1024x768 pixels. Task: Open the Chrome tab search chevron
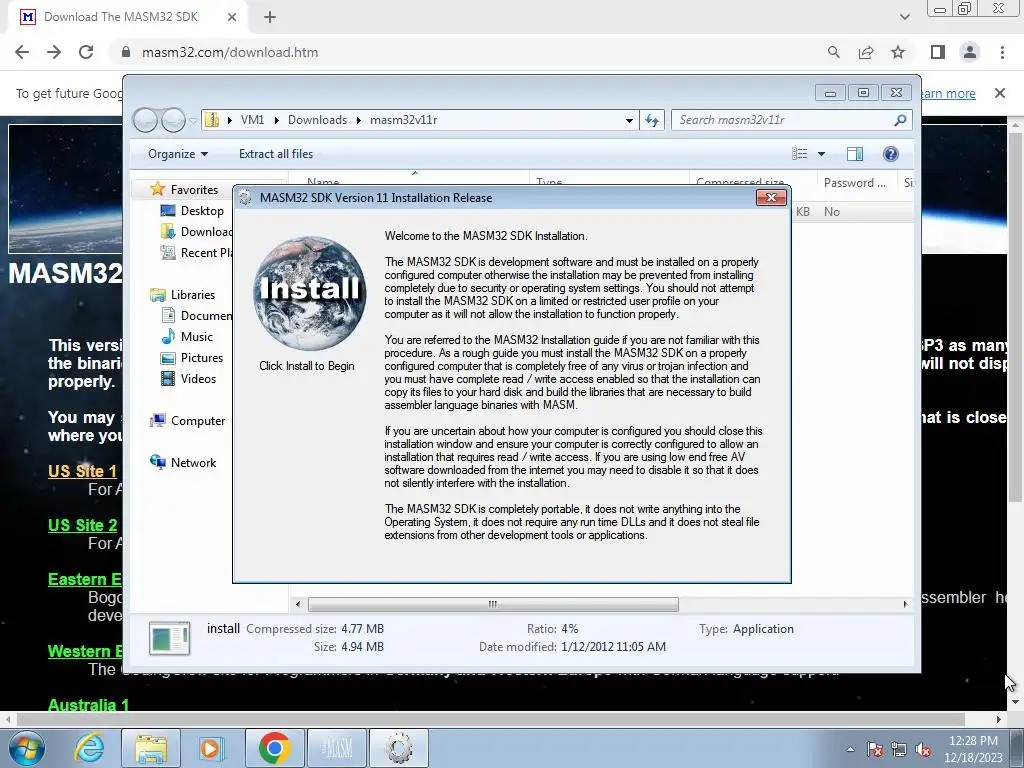904,17
